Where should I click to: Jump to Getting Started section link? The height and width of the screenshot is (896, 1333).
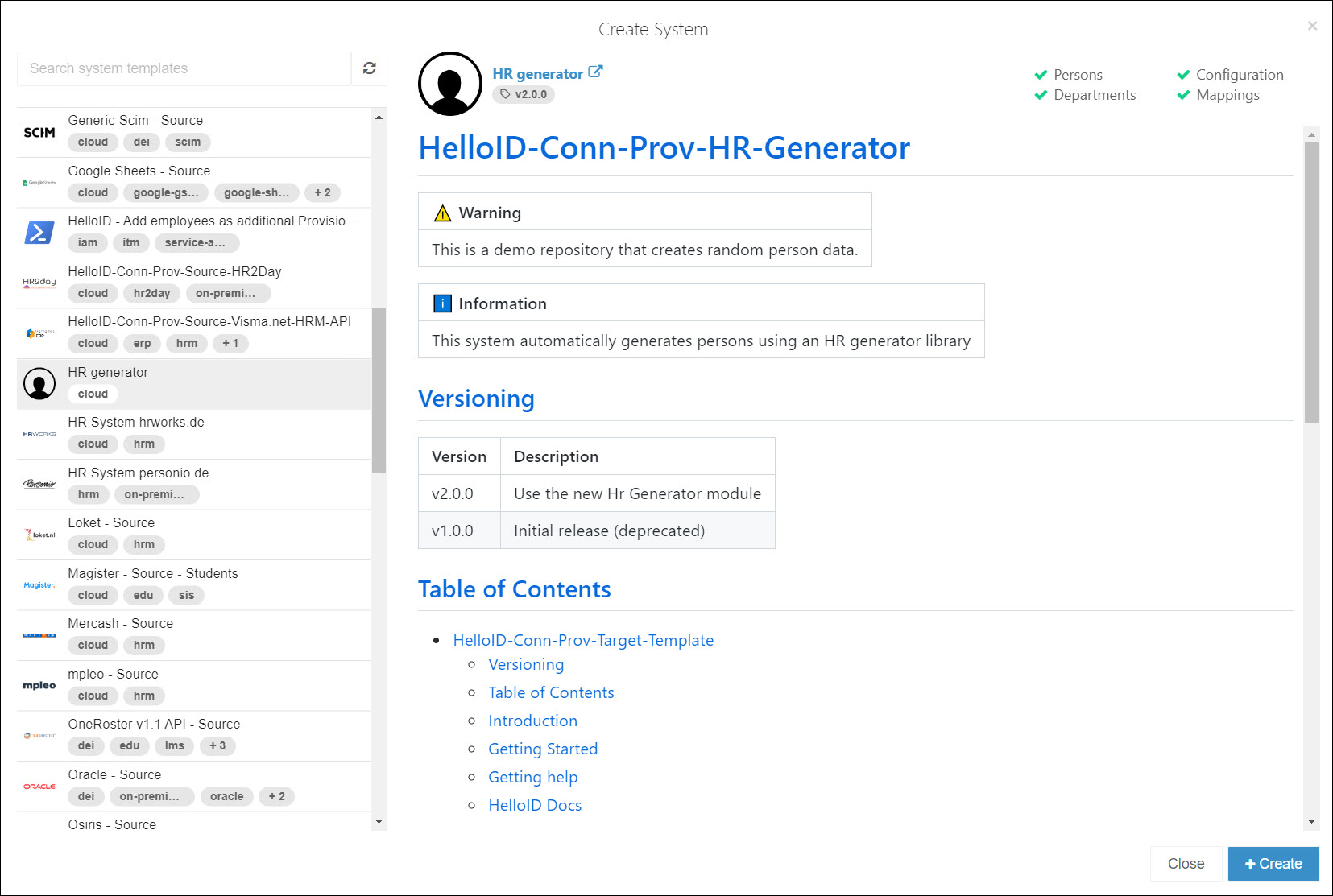[x=543, y=749]
